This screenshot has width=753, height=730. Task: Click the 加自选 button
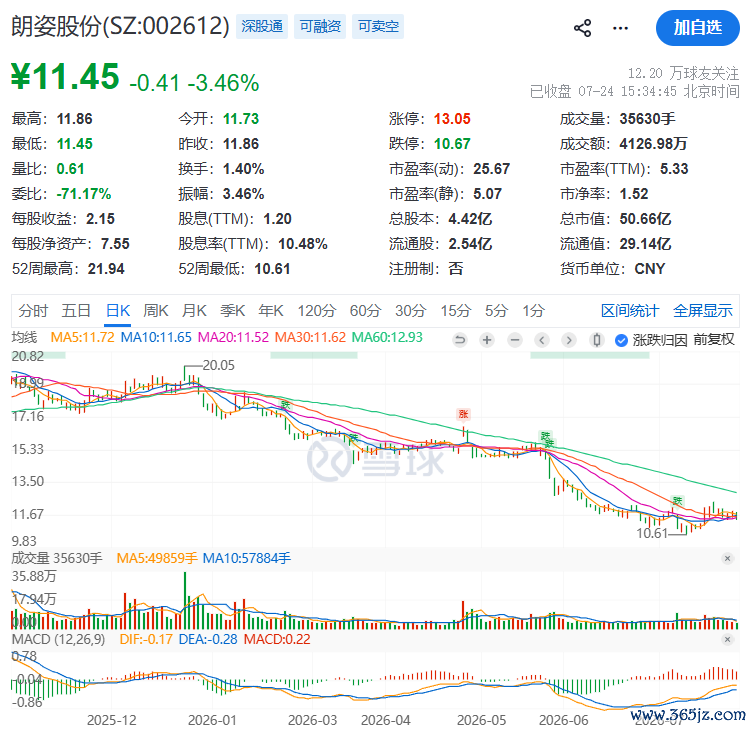698,28
